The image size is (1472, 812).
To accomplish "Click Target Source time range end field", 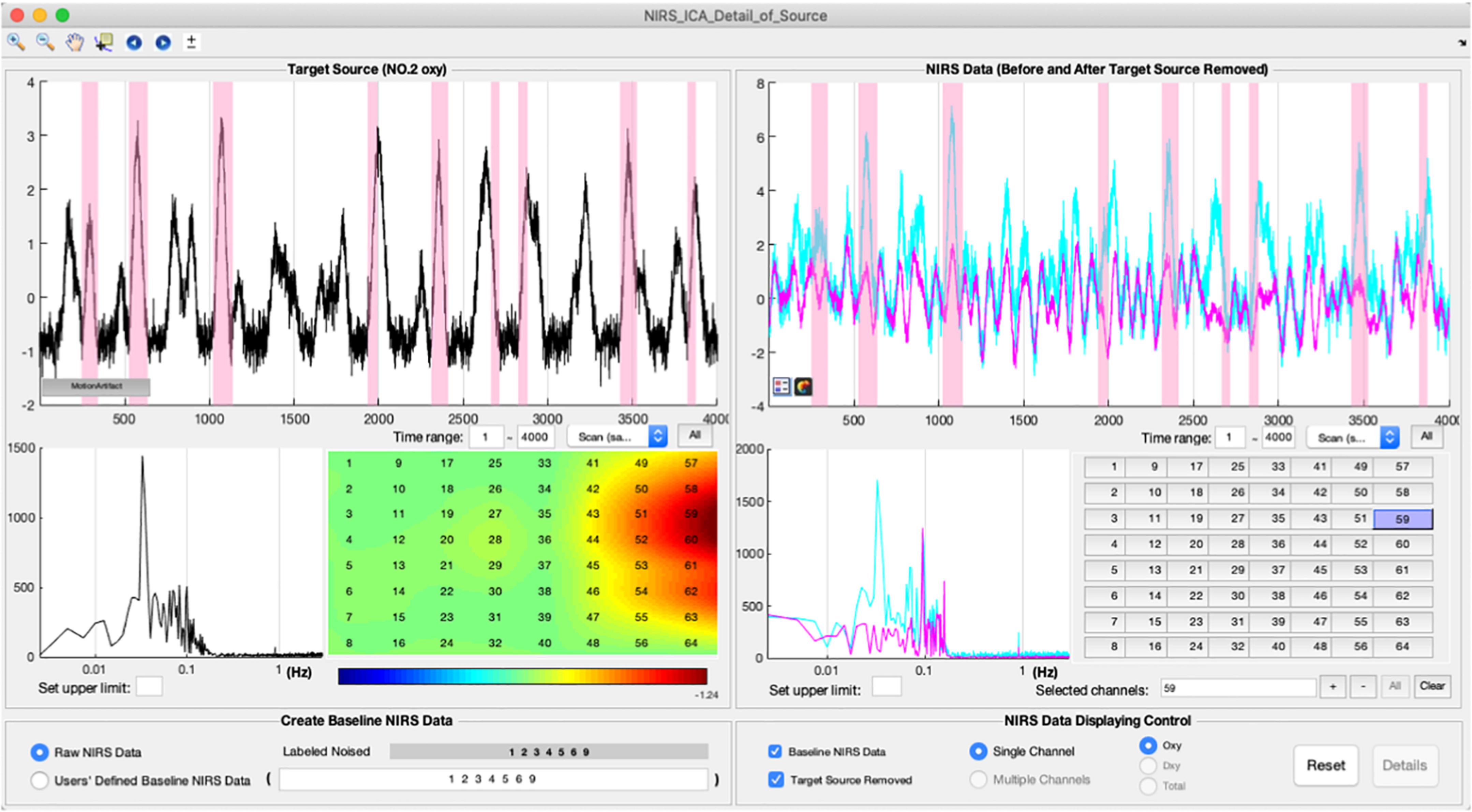I will (535, 437).
